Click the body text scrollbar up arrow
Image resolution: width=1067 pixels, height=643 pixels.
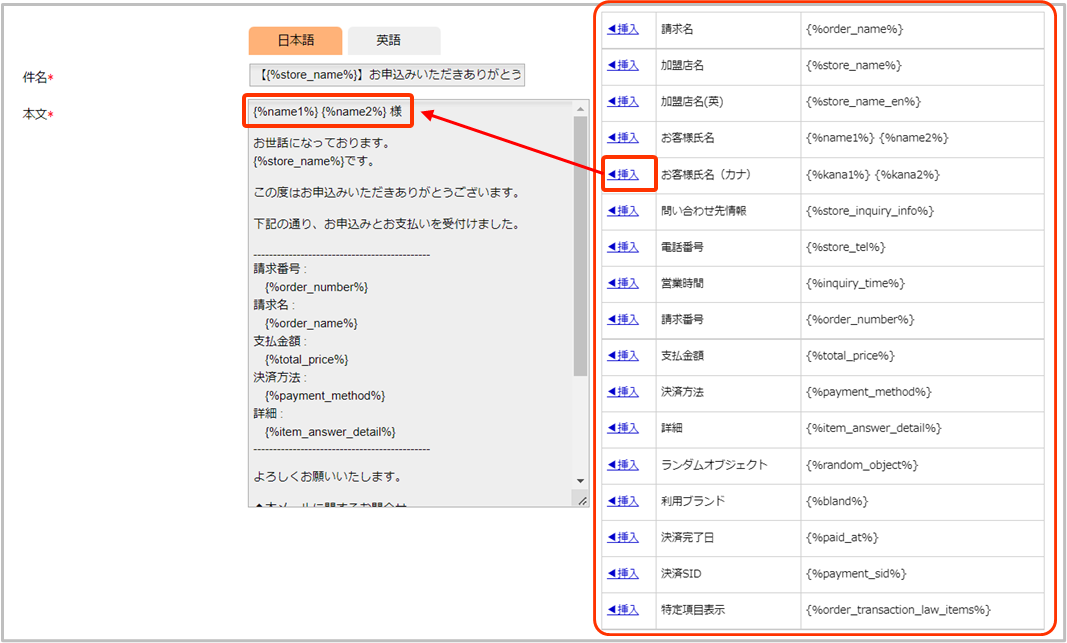tap(580, 107)
